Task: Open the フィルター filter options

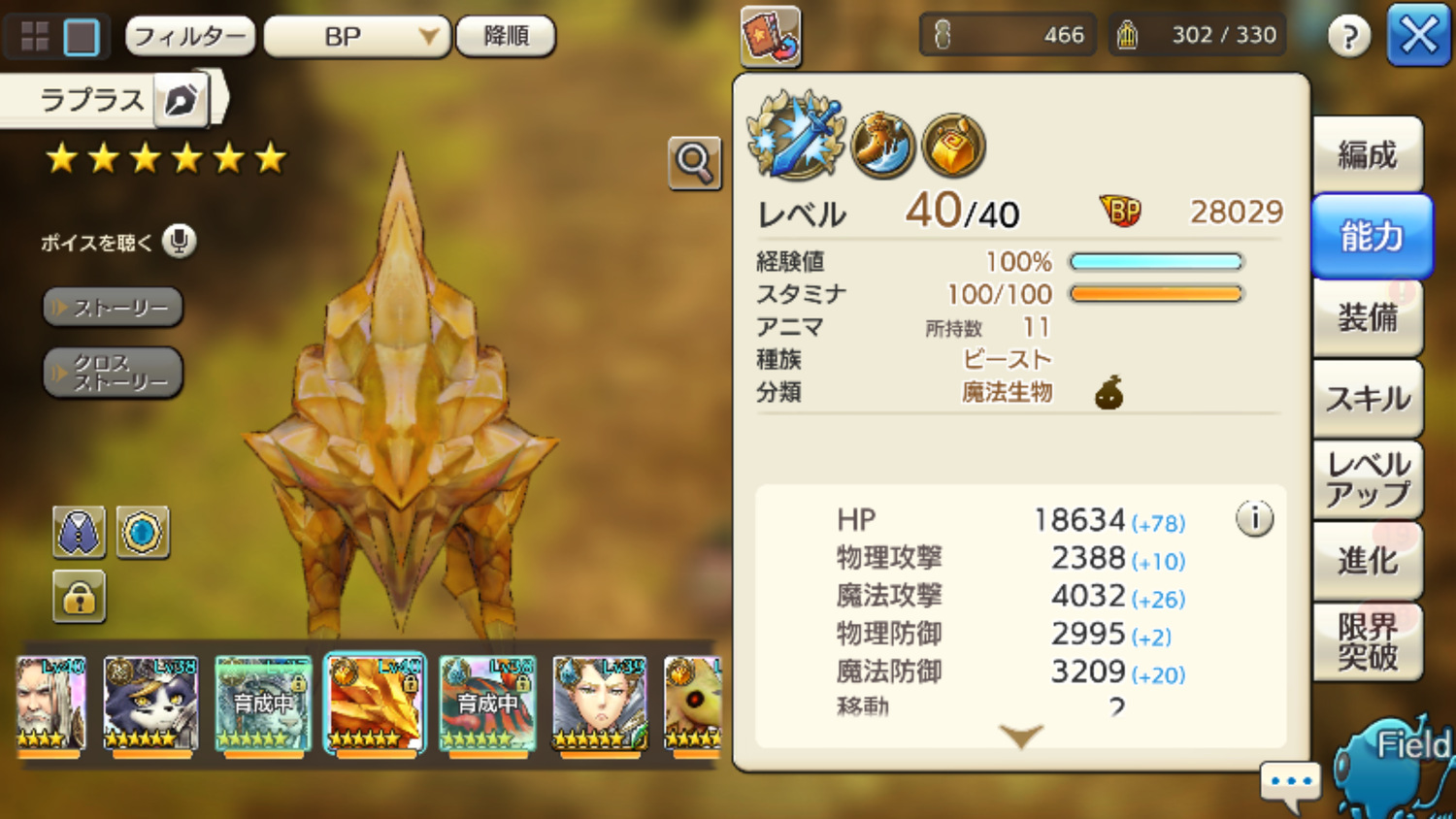Action: tap(190, 37)
